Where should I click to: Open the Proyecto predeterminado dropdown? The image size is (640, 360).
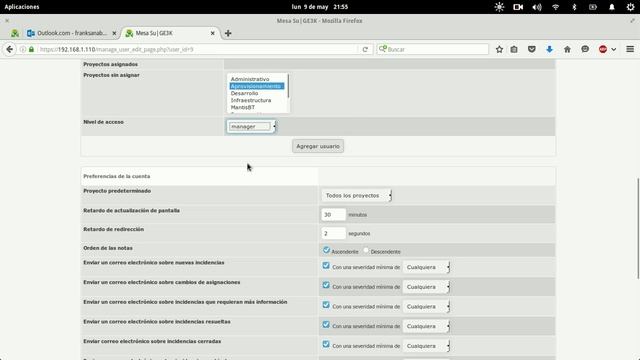click(356, 196)
